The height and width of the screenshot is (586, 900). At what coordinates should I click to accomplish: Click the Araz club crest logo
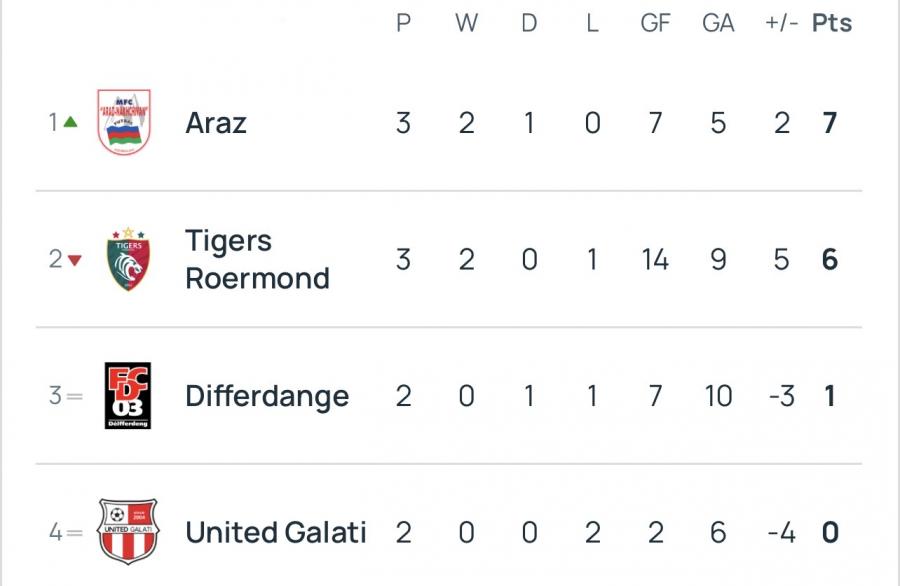124,122
